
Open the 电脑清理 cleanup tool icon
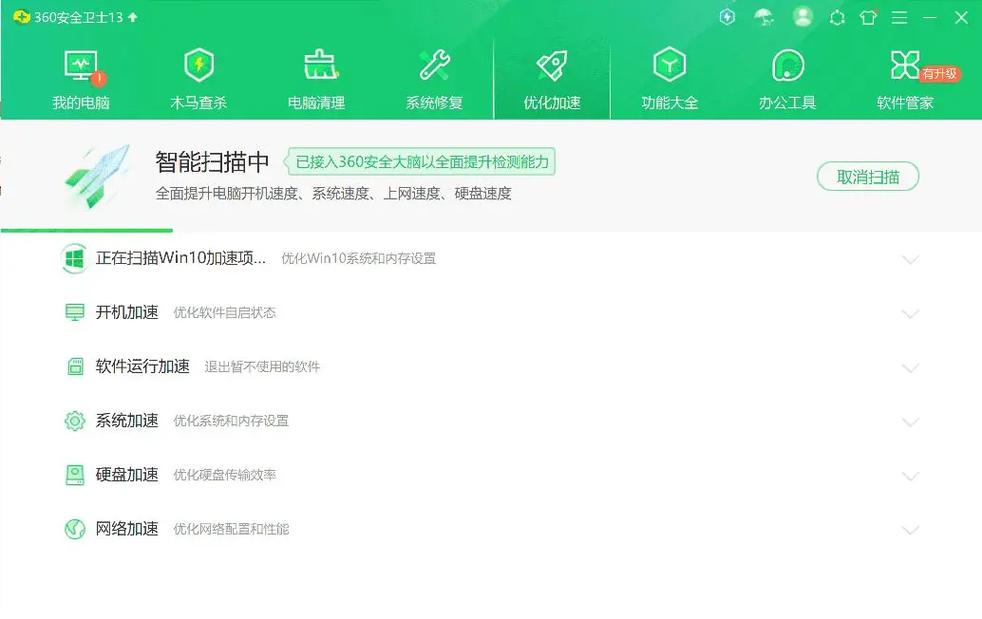(316, 62)
